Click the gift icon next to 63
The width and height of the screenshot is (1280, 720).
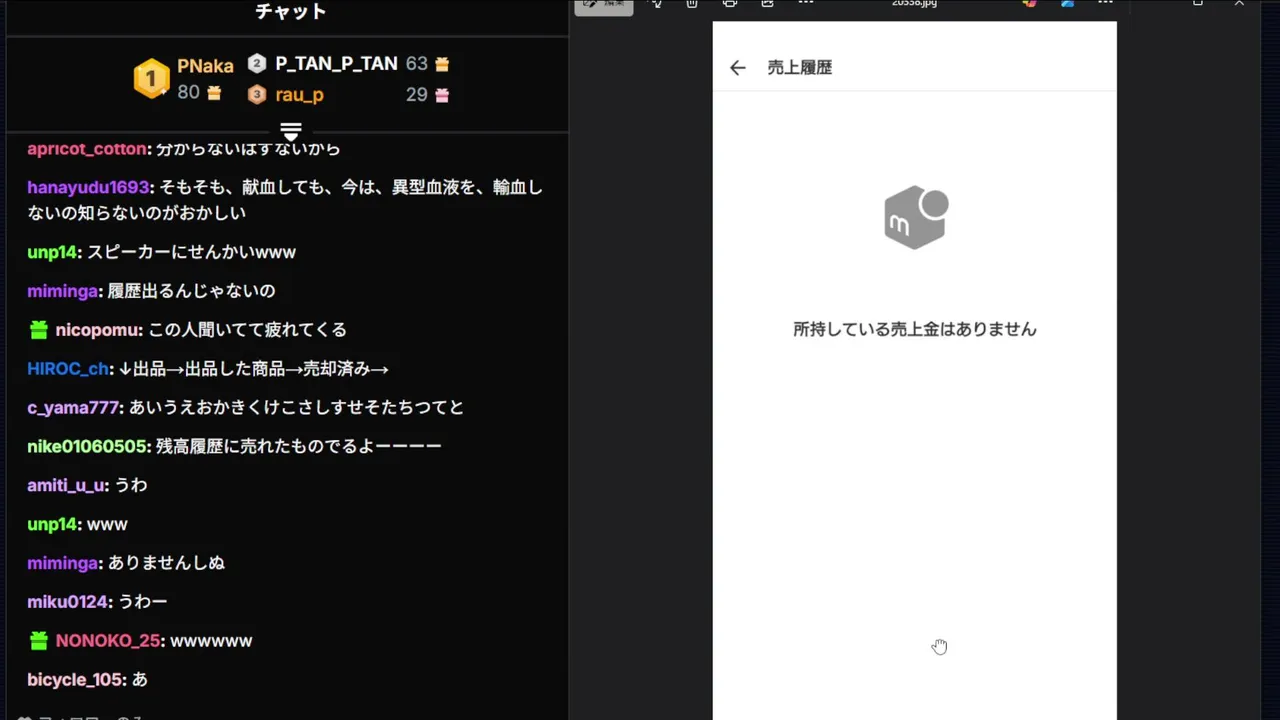[x=442, y=64]
